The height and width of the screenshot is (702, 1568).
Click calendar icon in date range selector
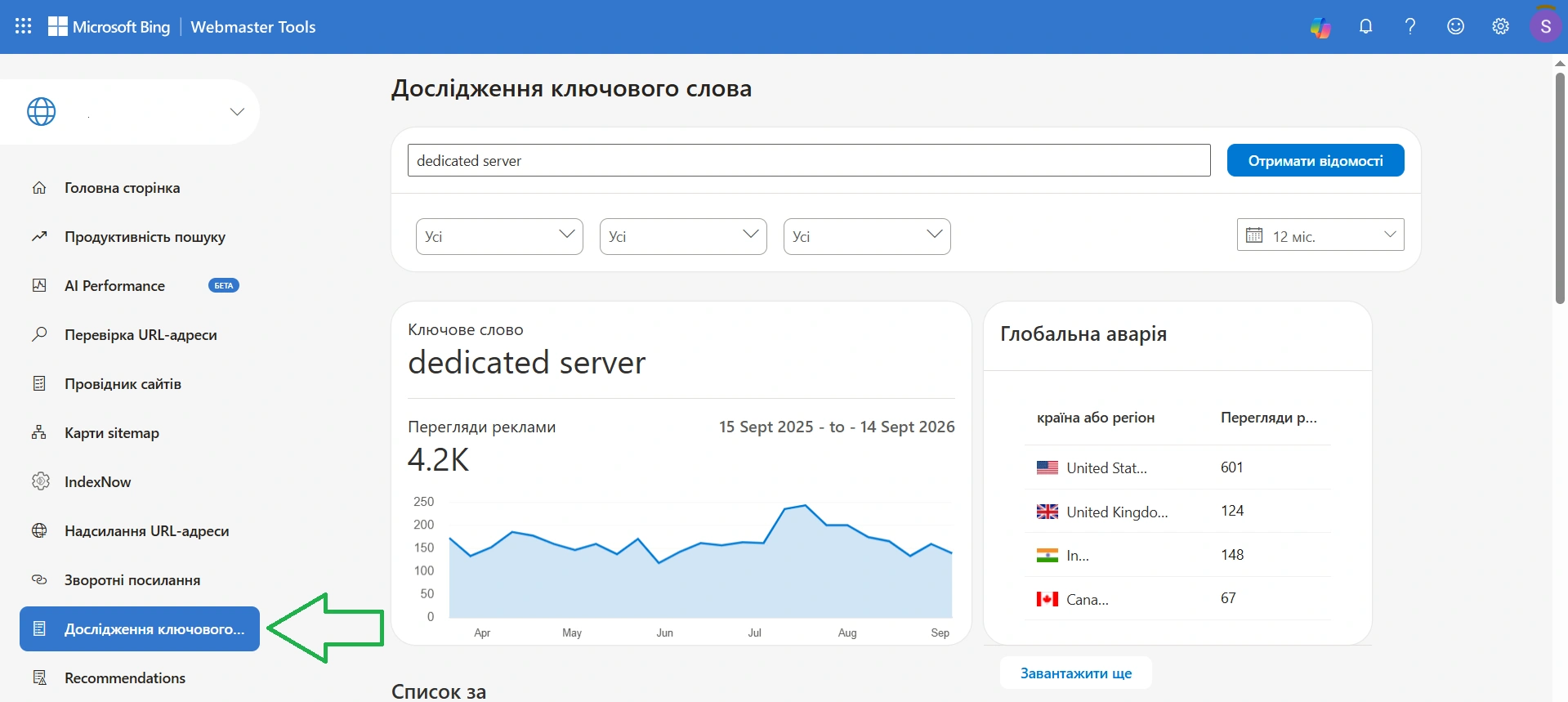pyautogui.click(x=1254, y=235)
